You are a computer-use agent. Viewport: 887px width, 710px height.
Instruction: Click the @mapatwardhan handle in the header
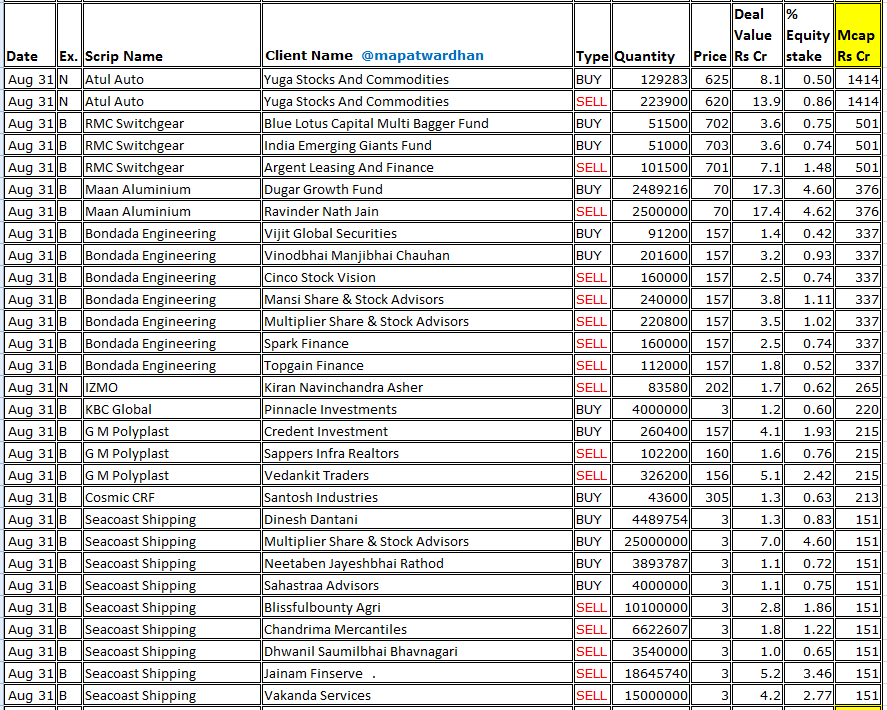[422, 55]
